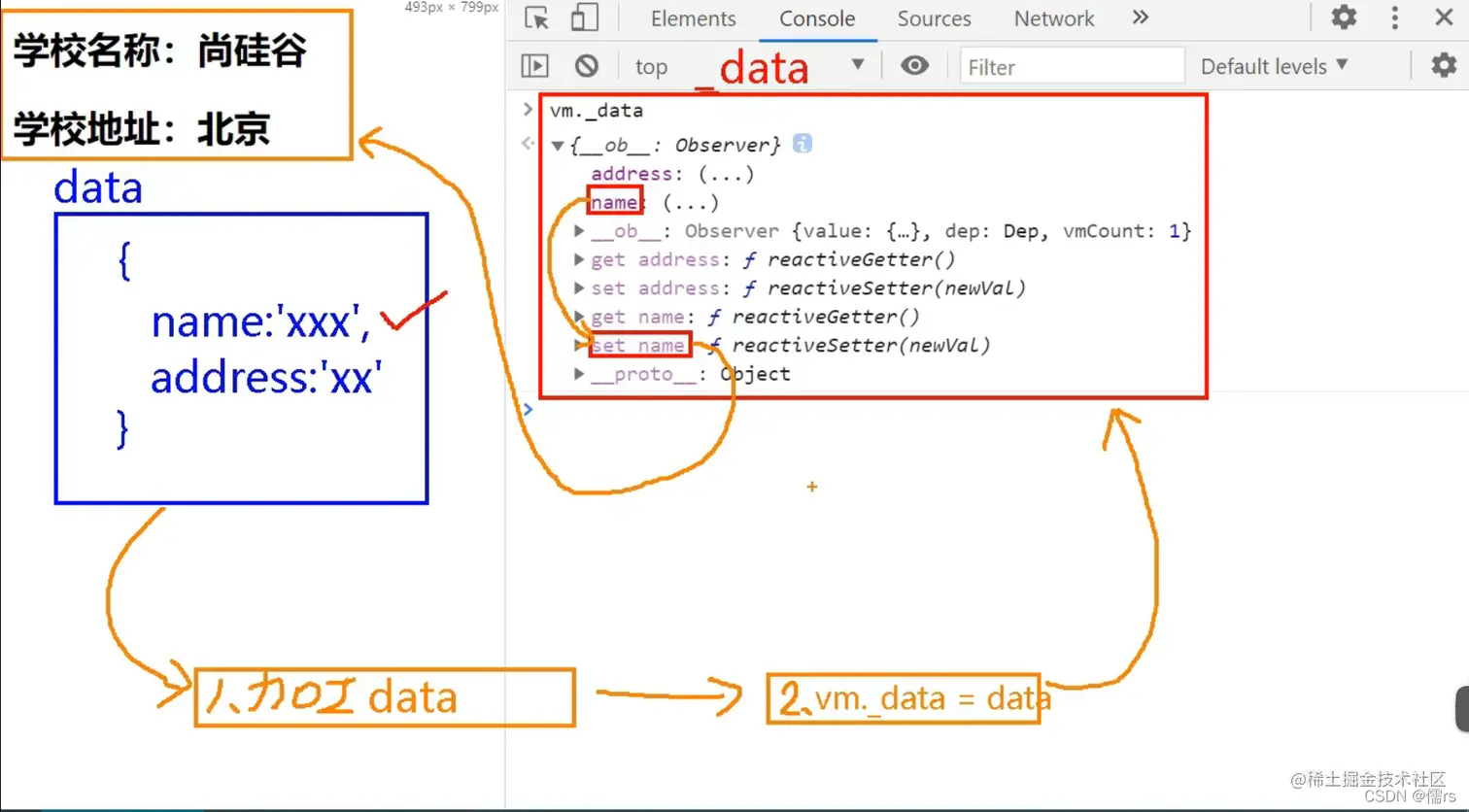Open the JavaScript context top dropdown

pyautogui.click(x=749, y=66)
